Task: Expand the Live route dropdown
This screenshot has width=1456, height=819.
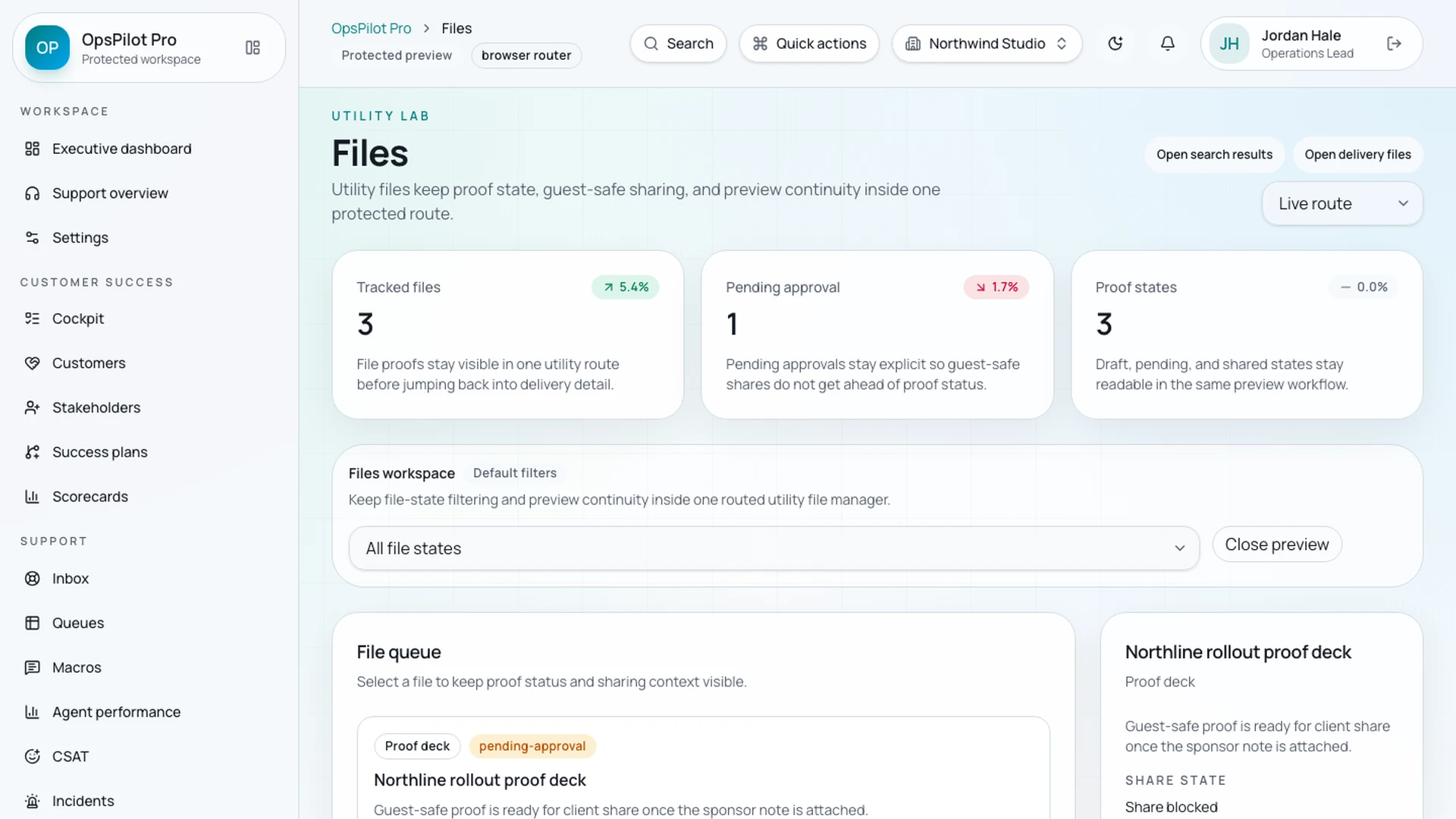Action: click(x=1342, y=204)
